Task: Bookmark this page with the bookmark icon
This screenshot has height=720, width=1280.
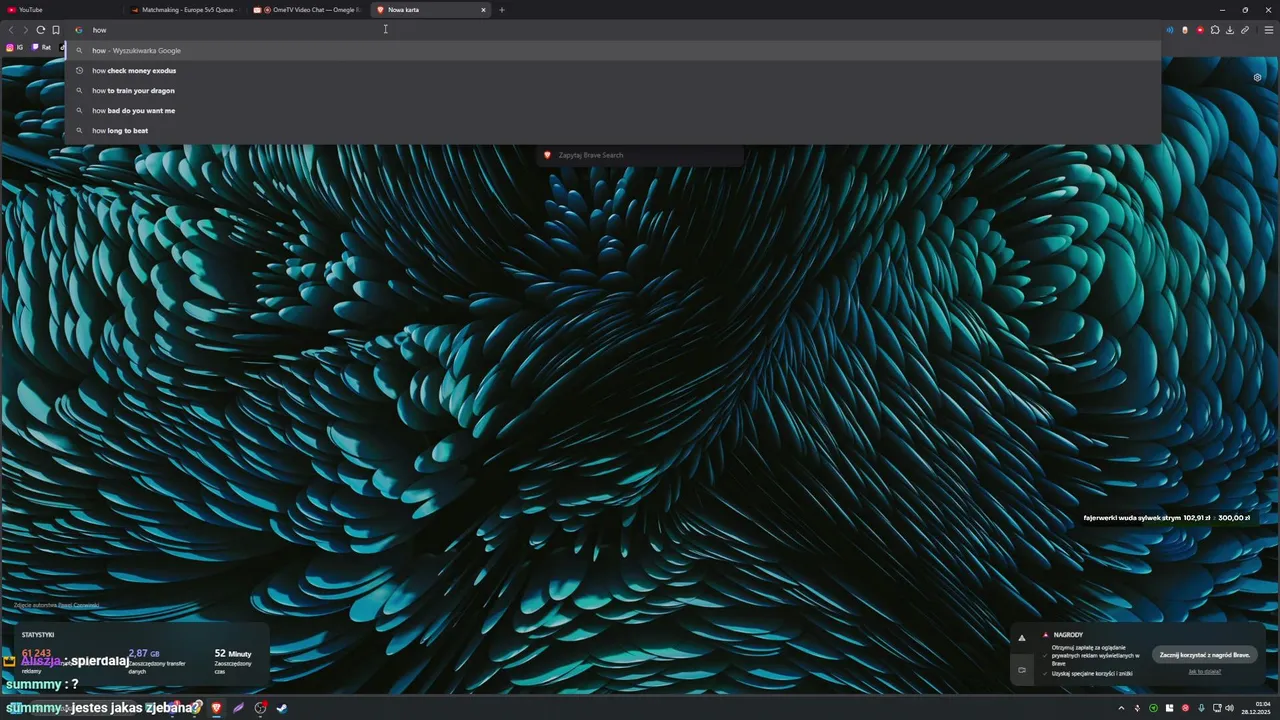Action: 56,30
